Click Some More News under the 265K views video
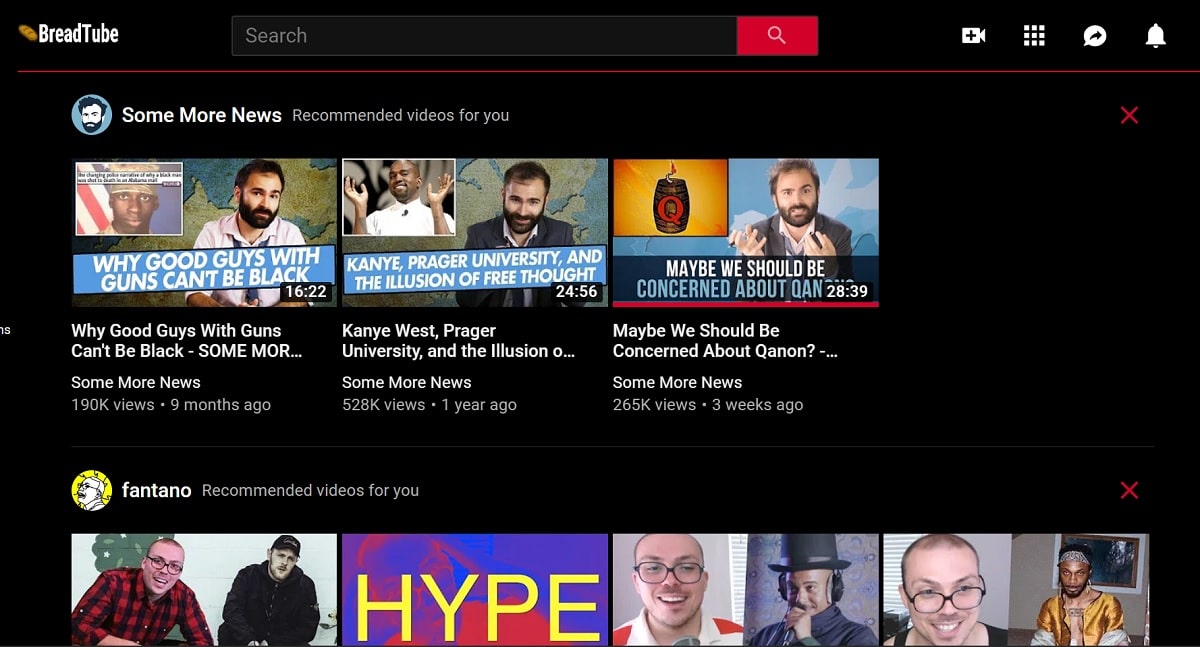Screen dimensions: 1200x647 [x=678, y=382]
